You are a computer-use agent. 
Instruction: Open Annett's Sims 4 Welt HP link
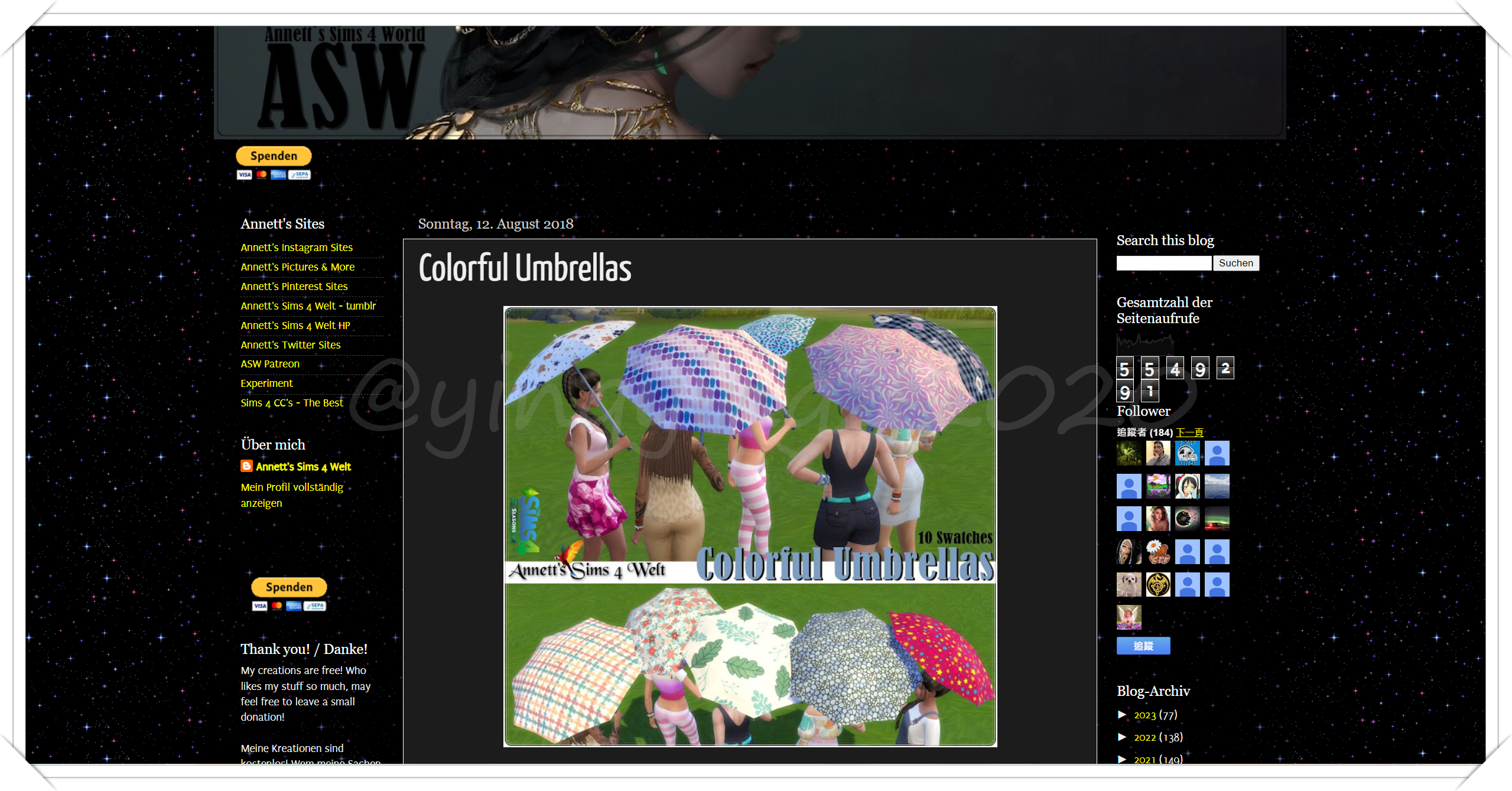pos(295,325)
